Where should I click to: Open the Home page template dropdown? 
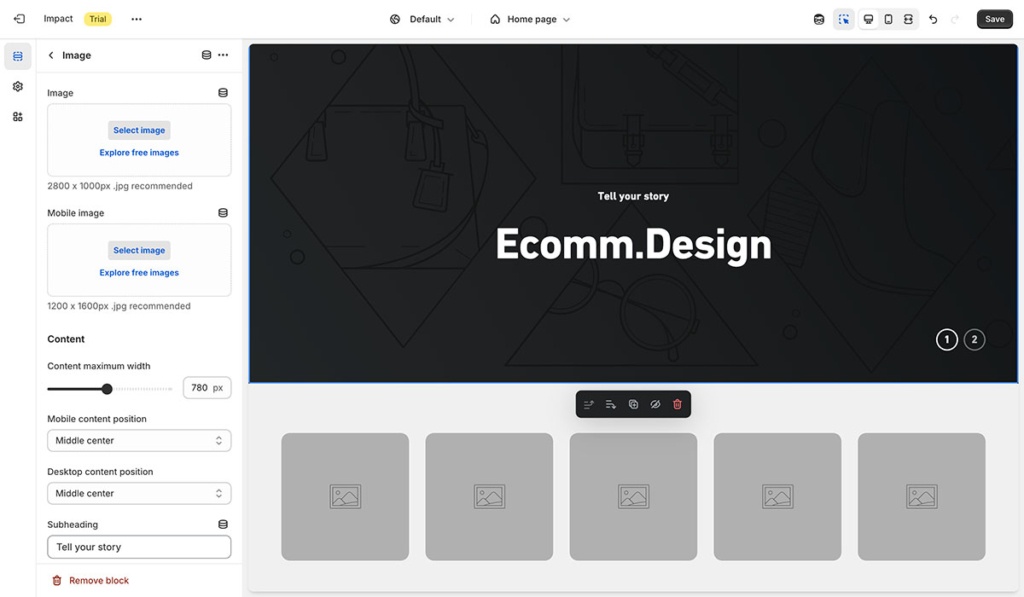pyautogui.click(x=529, y=18)
